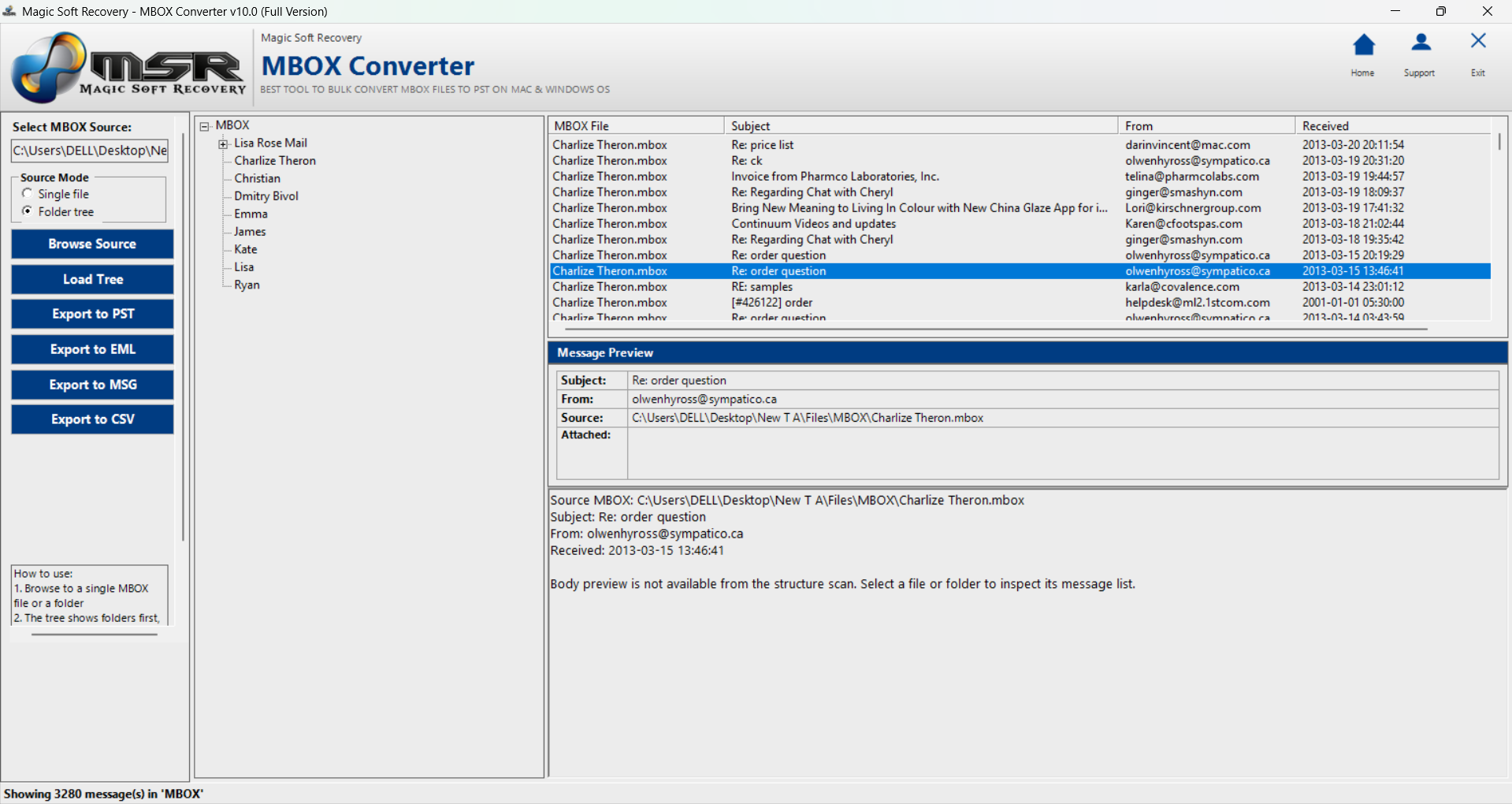
Task: Select Charlize Theron in folder tree
Action: click(275, 161)
